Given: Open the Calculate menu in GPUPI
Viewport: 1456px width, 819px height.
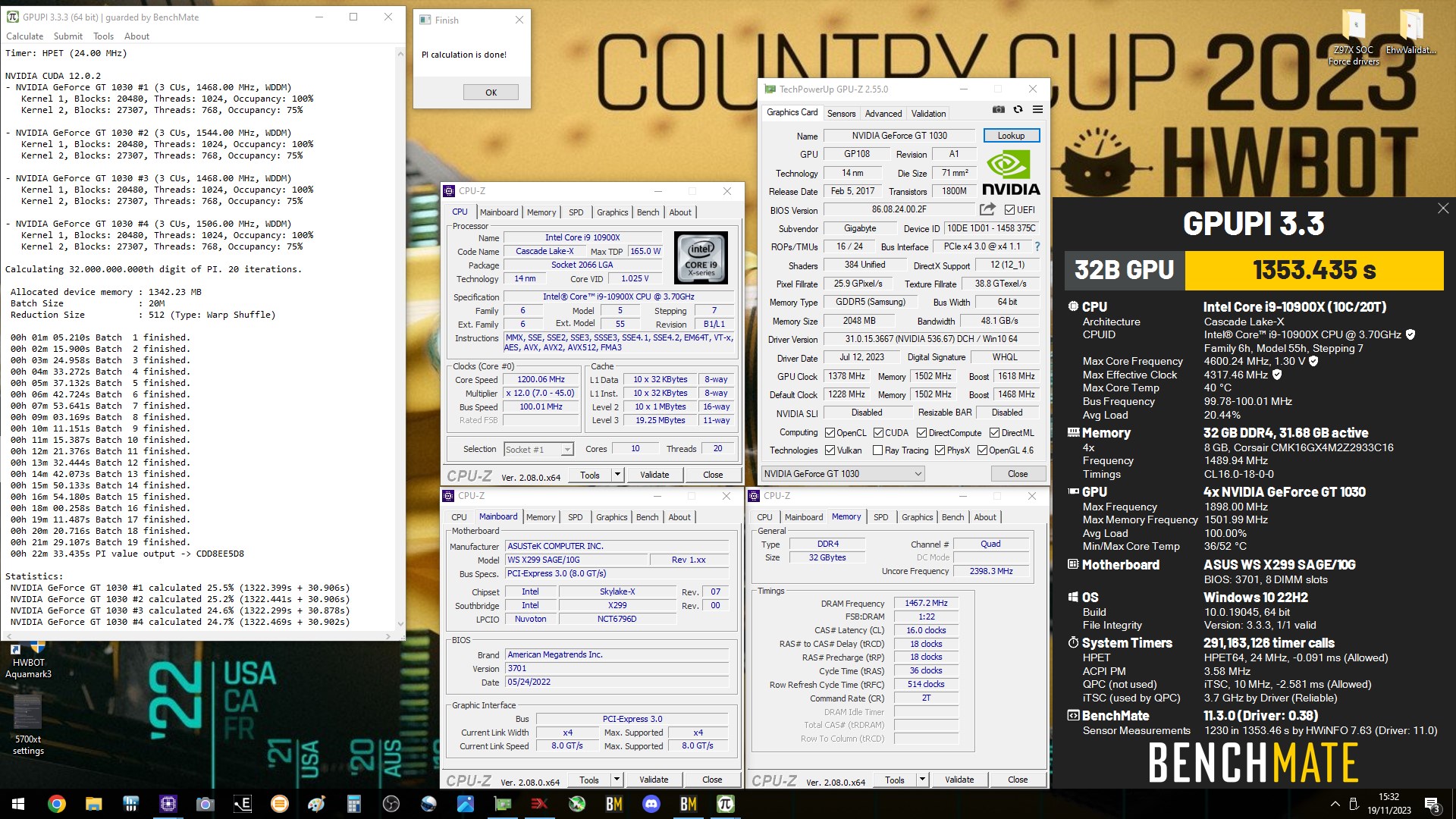Looking at the screenshot, I should (25, 36).
